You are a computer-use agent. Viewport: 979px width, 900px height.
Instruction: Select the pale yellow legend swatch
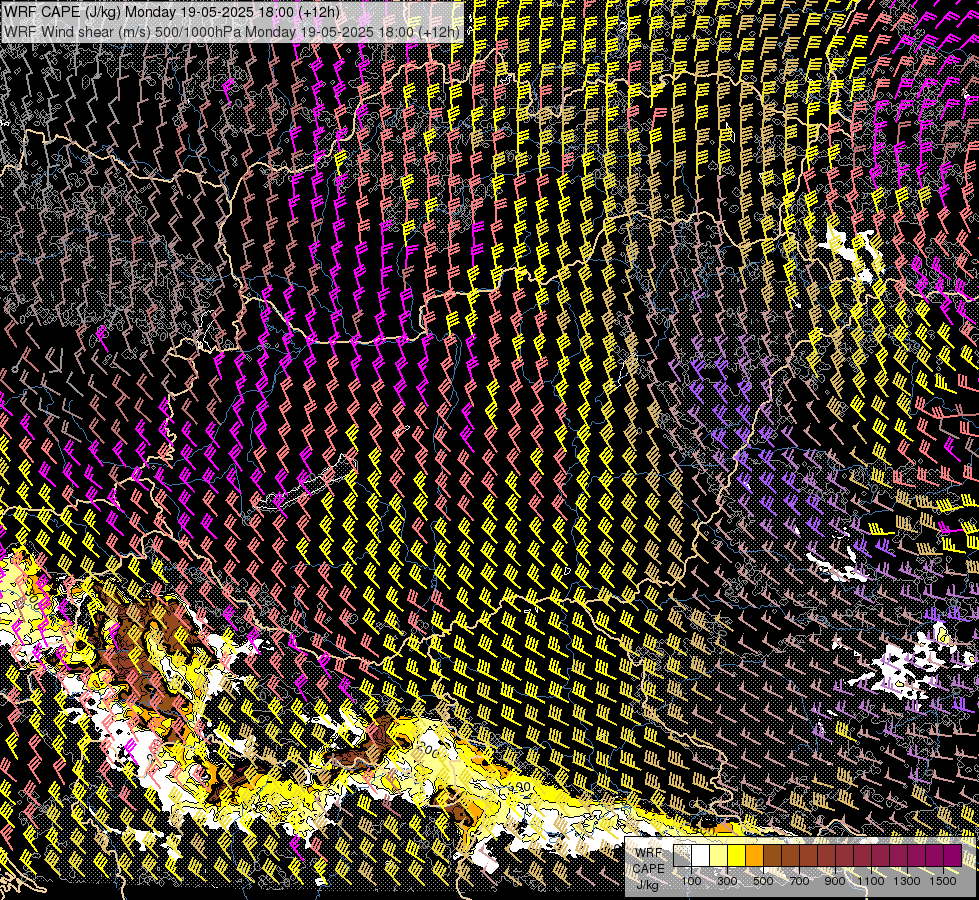(719, 855)
